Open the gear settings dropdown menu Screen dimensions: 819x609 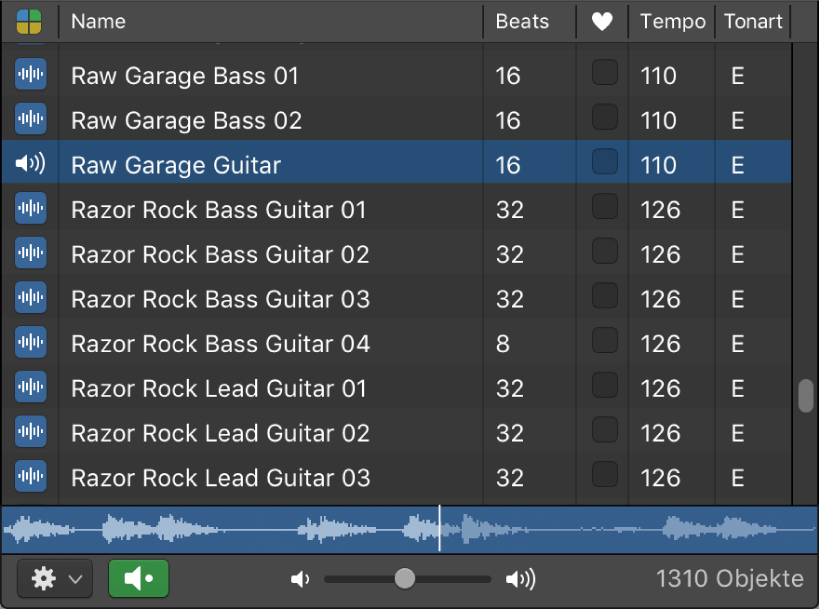pos(55,578)
